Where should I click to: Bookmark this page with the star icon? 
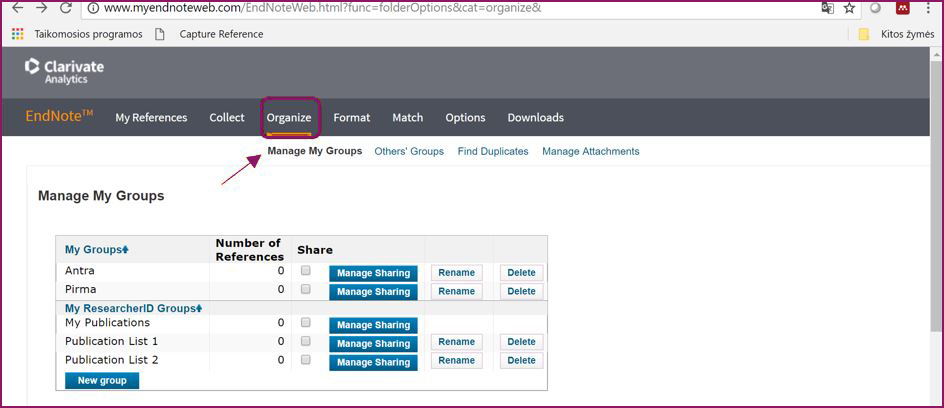pos(849,8)
